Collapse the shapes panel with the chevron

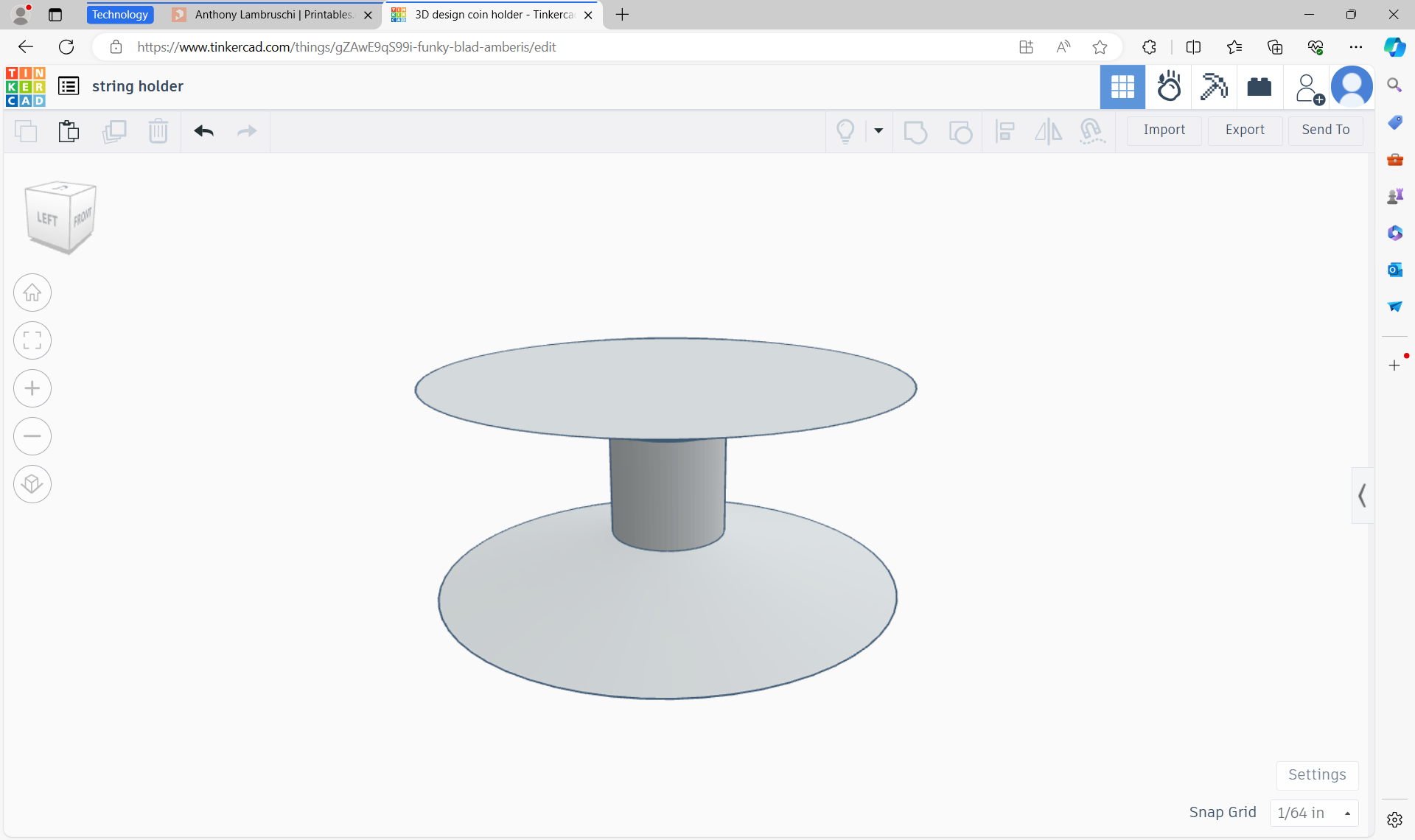(1362, 494)
